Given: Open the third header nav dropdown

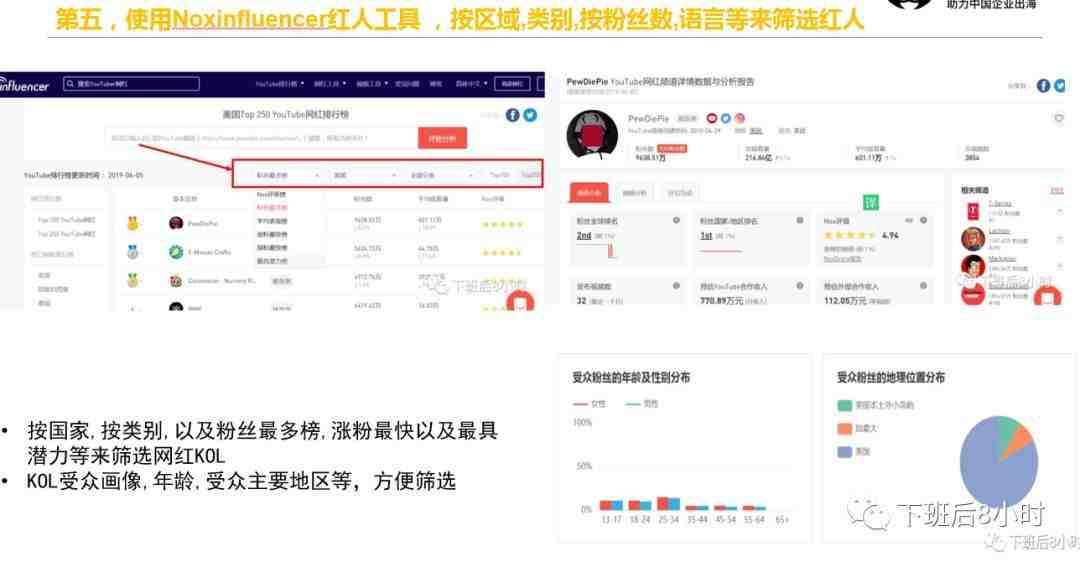Looking at the screenshot, I should (373, 84).
